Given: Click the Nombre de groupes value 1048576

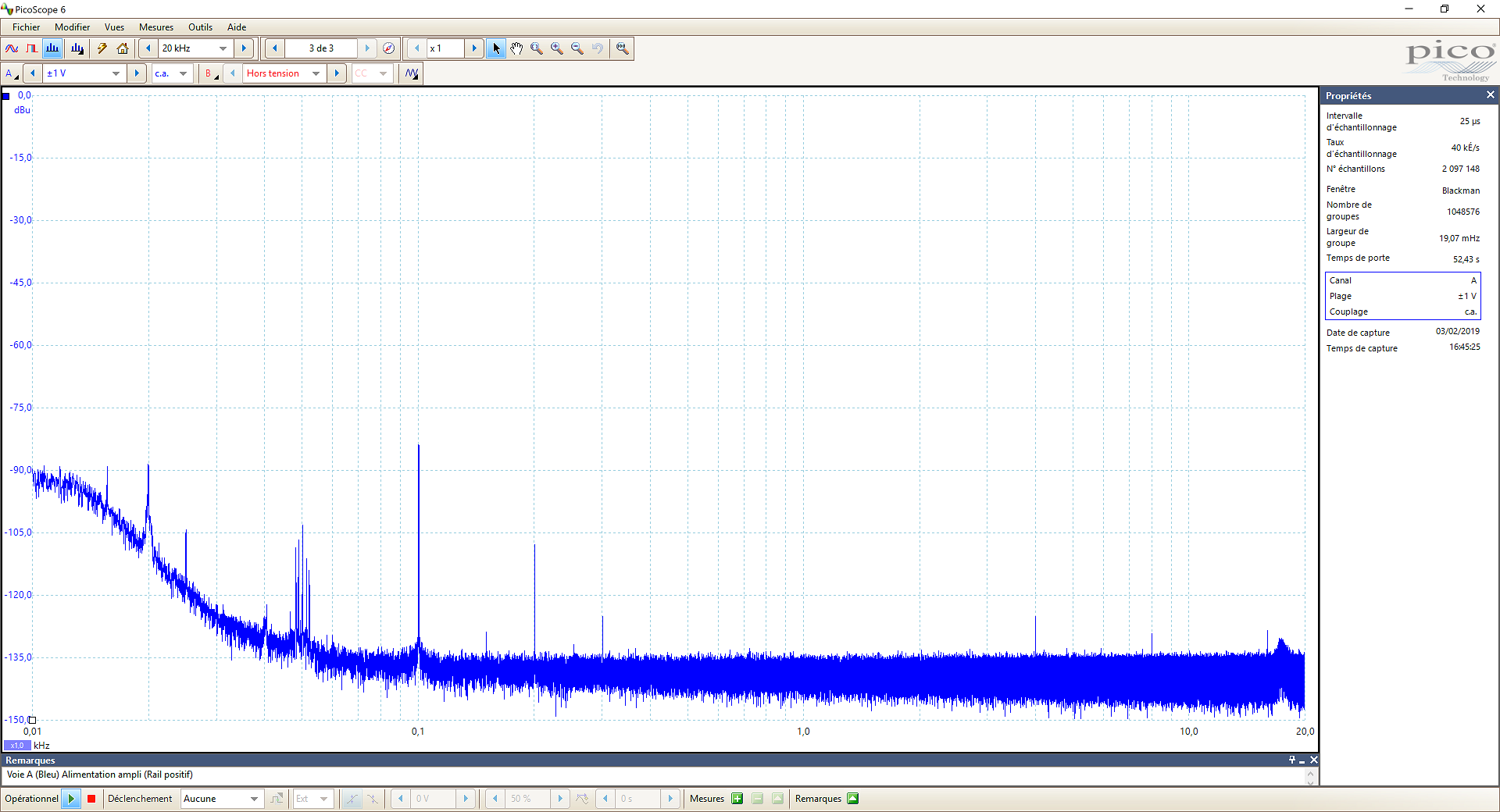Looking at the screenshot, I should (1462, 212).
